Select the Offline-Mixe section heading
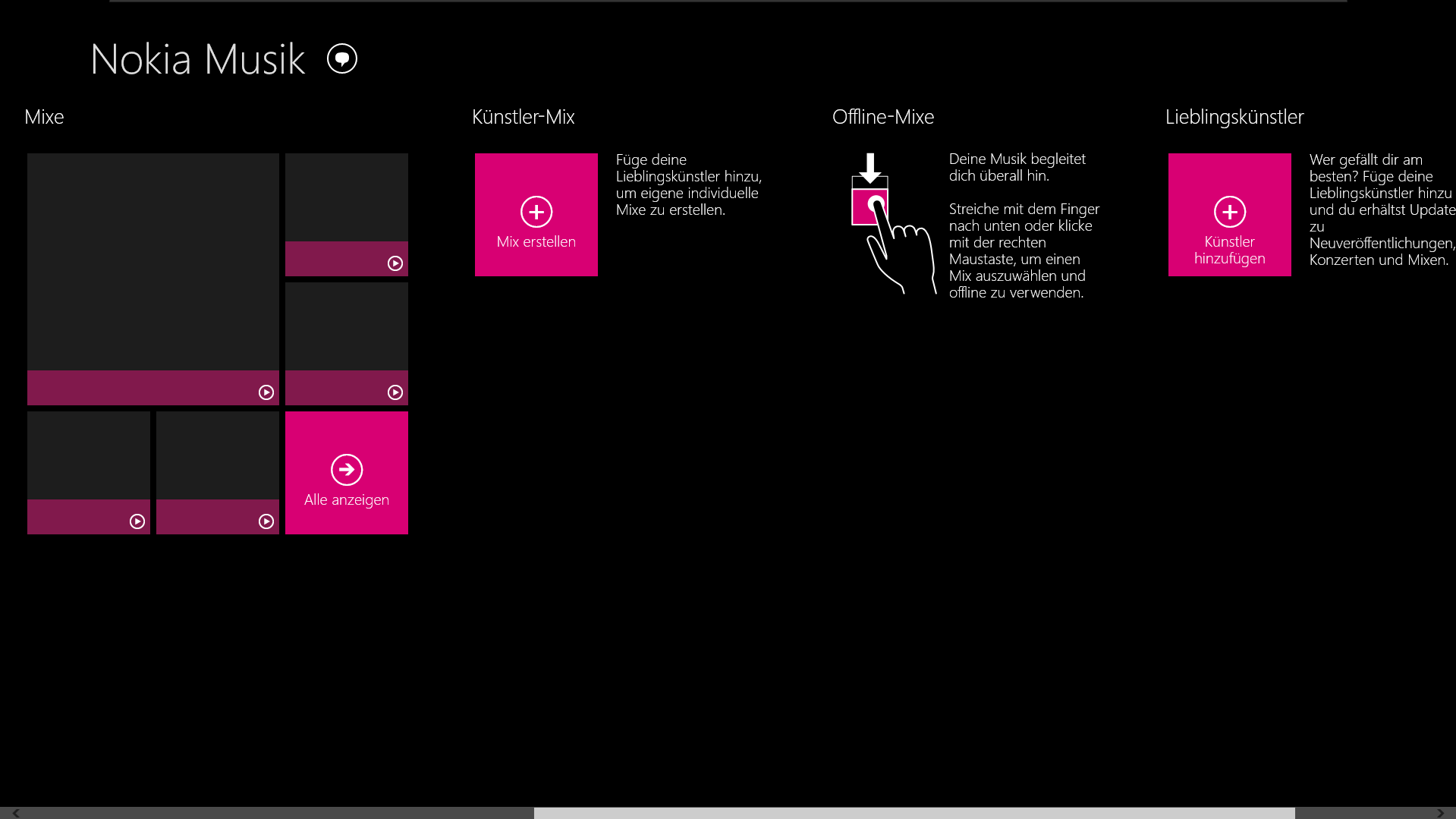1456x819 pixels. point(882,117)
